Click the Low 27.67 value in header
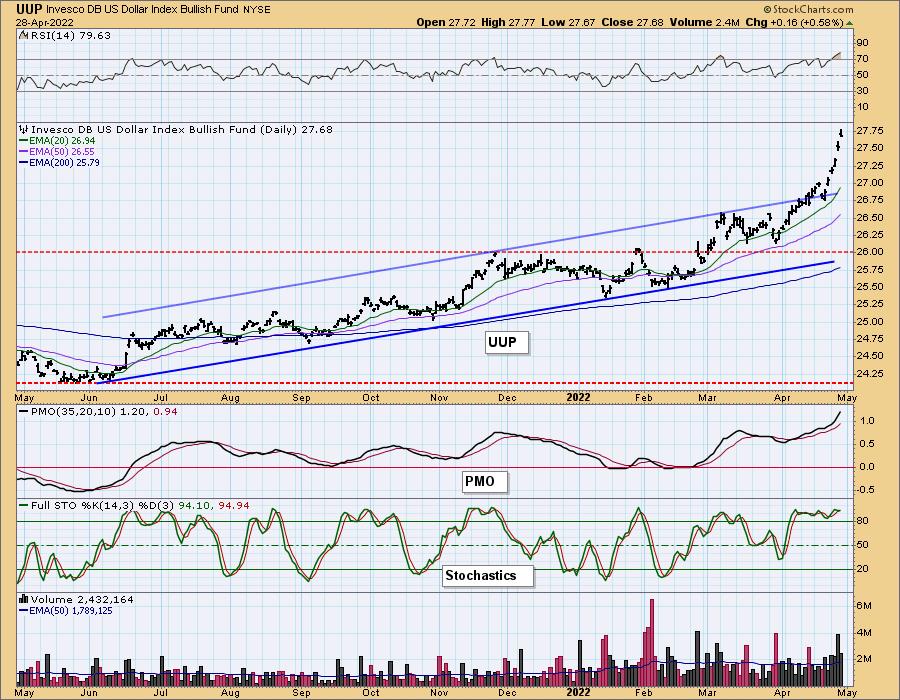Screen dimensions: 900x700 point(569,22)
